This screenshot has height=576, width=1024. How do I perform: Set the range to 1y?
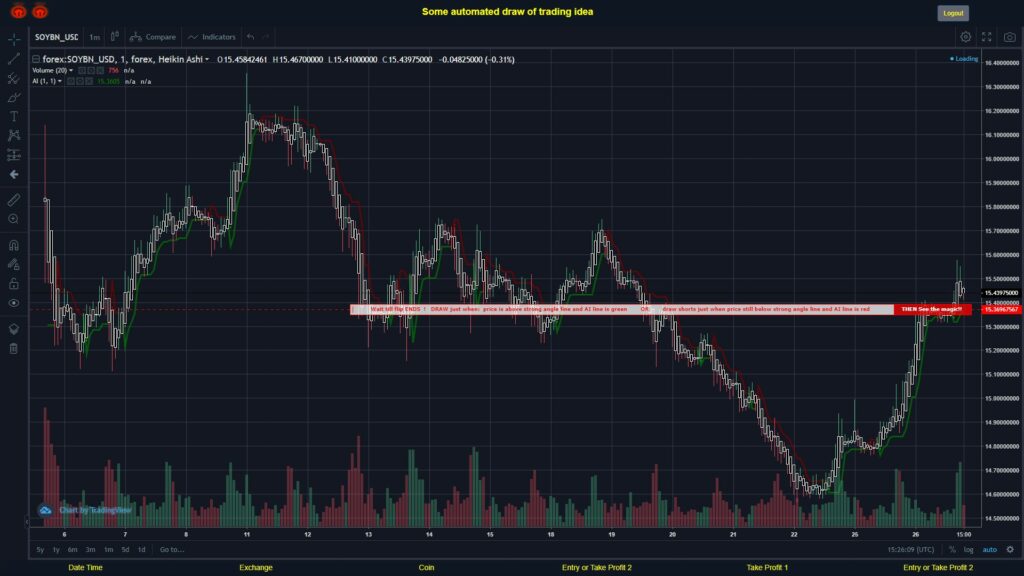[56, 550]
